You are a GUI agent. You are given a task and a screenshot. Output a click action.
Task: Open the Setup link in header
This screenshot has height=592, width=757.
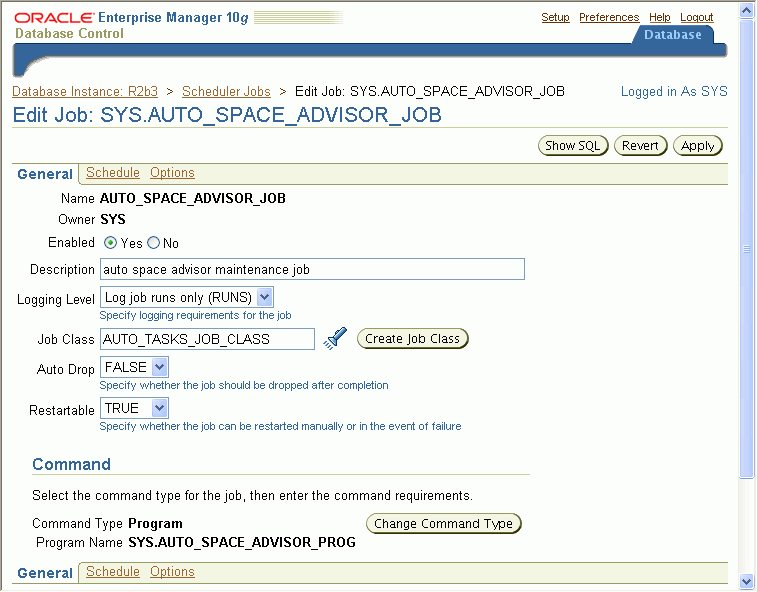555,17
